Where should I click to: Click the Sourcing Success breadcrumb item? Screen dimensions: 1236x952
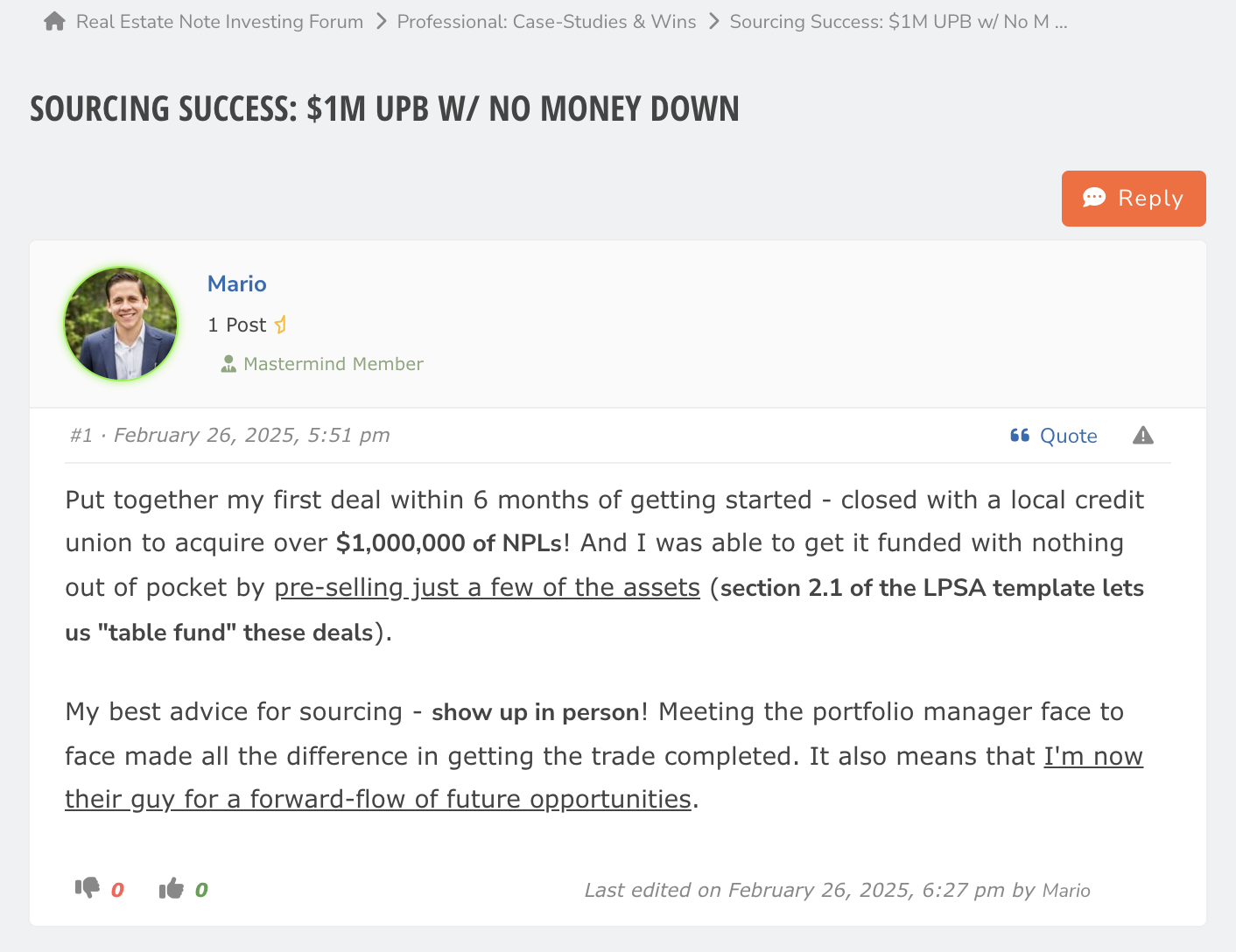pos(898,21)
